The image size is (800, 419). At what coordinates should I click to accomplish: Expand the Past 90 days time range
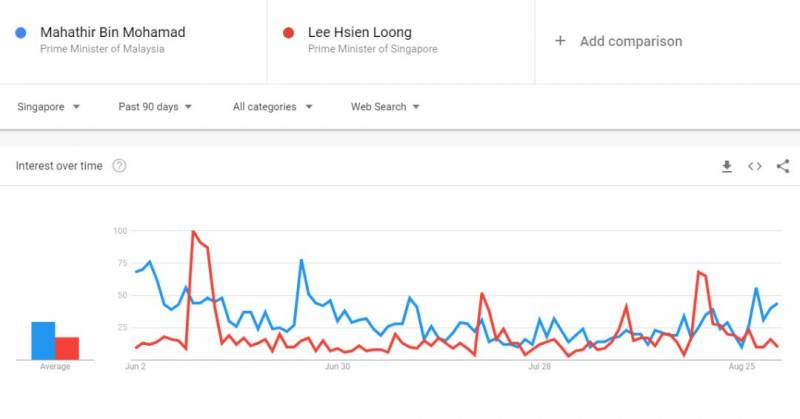[x=155, y=106]
